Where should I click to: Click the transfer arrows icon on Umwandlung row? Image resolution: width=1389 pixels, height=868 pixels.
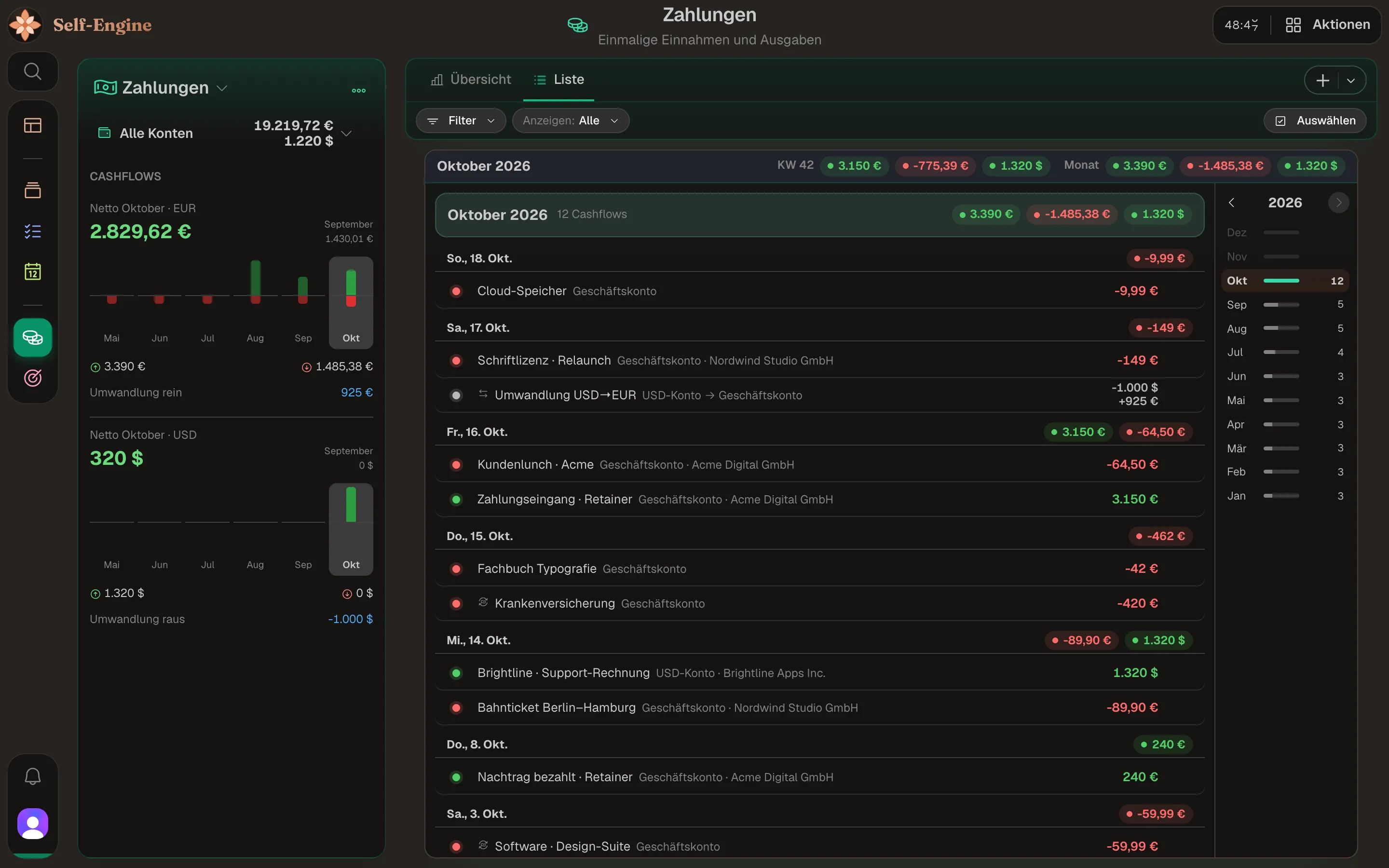(x=483, y=394)
